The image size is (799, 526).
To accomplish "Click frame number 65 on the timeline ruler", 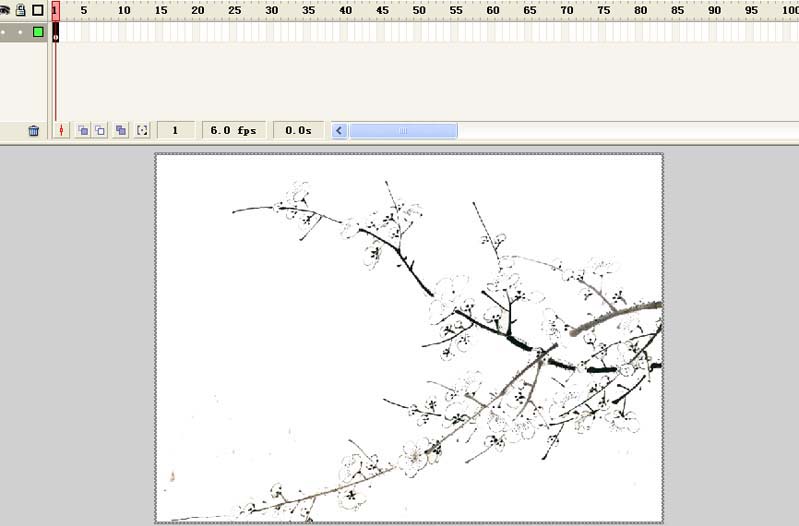I will point(530,10).
